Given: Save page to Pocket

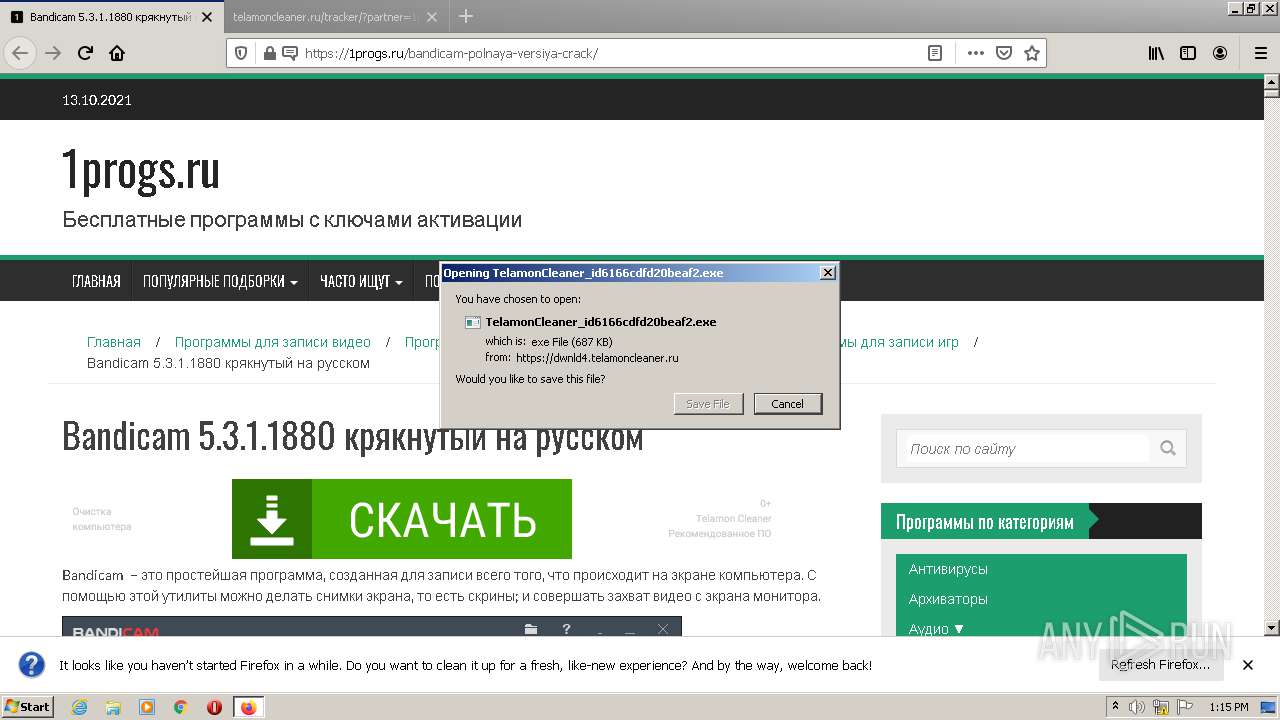Looking at the screenshot, I should pos(1004,53).
